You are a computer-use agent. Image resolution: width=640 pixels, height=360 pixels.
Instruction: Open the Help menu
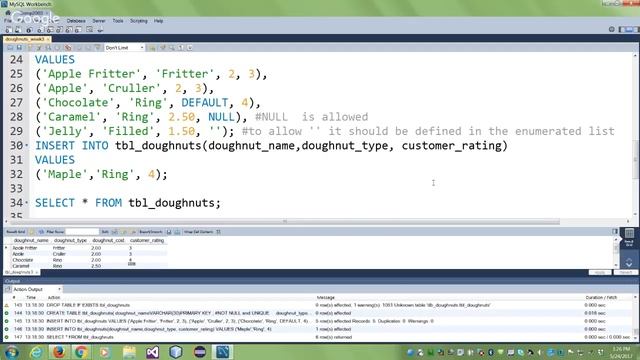(158, 20)
